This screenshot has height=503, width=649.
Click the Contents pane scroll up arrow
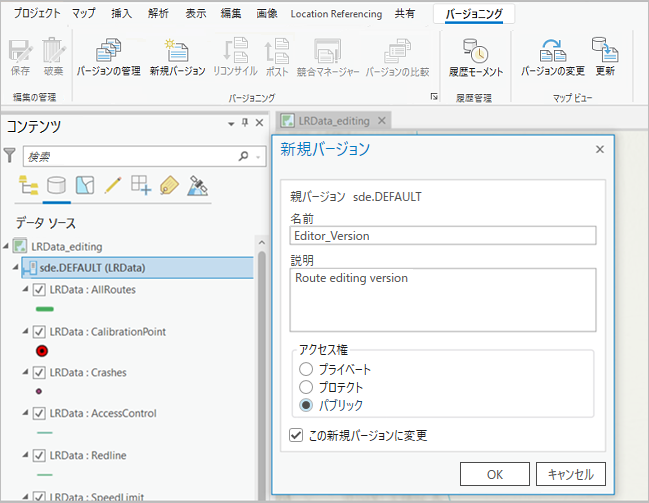[x=262, y=243]
